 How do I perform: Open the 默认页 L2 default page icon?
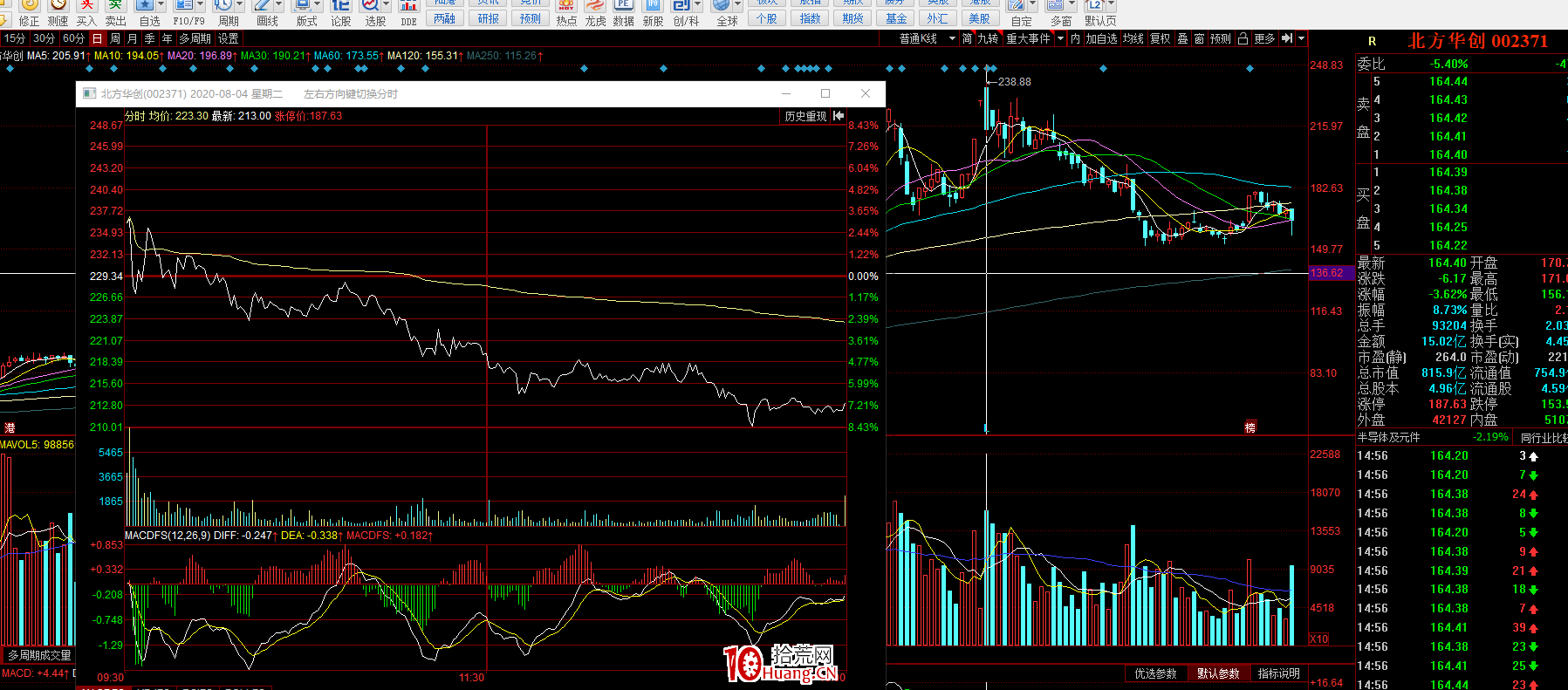pos(1094,5)
